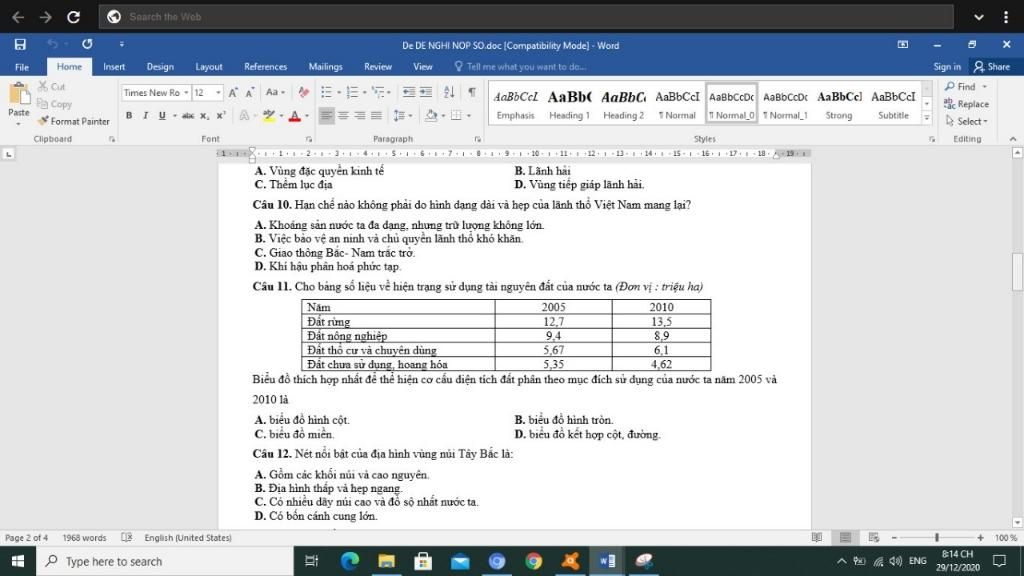The width and height of the screenshot is (1024, 576).
Task: Open Select dropdown in Editing group
Action: pyautogui.click(x=967, y=121)
